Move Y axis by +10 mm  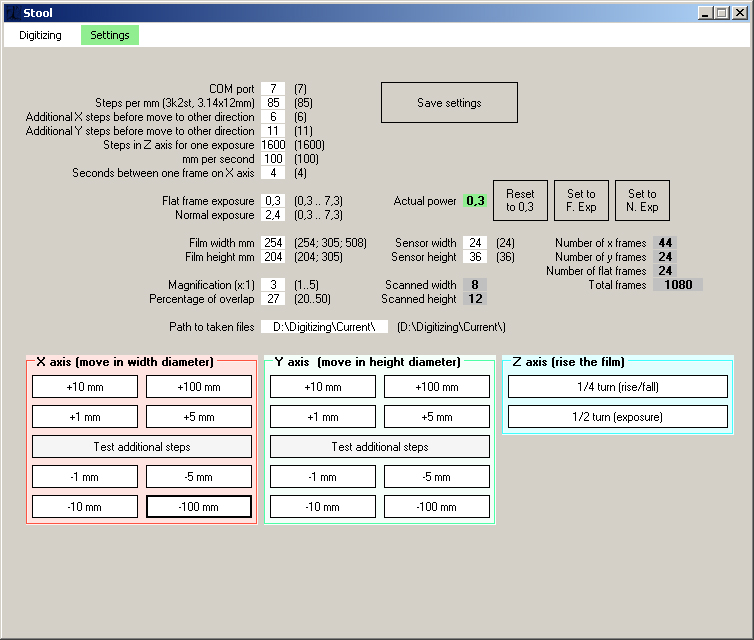323,387
